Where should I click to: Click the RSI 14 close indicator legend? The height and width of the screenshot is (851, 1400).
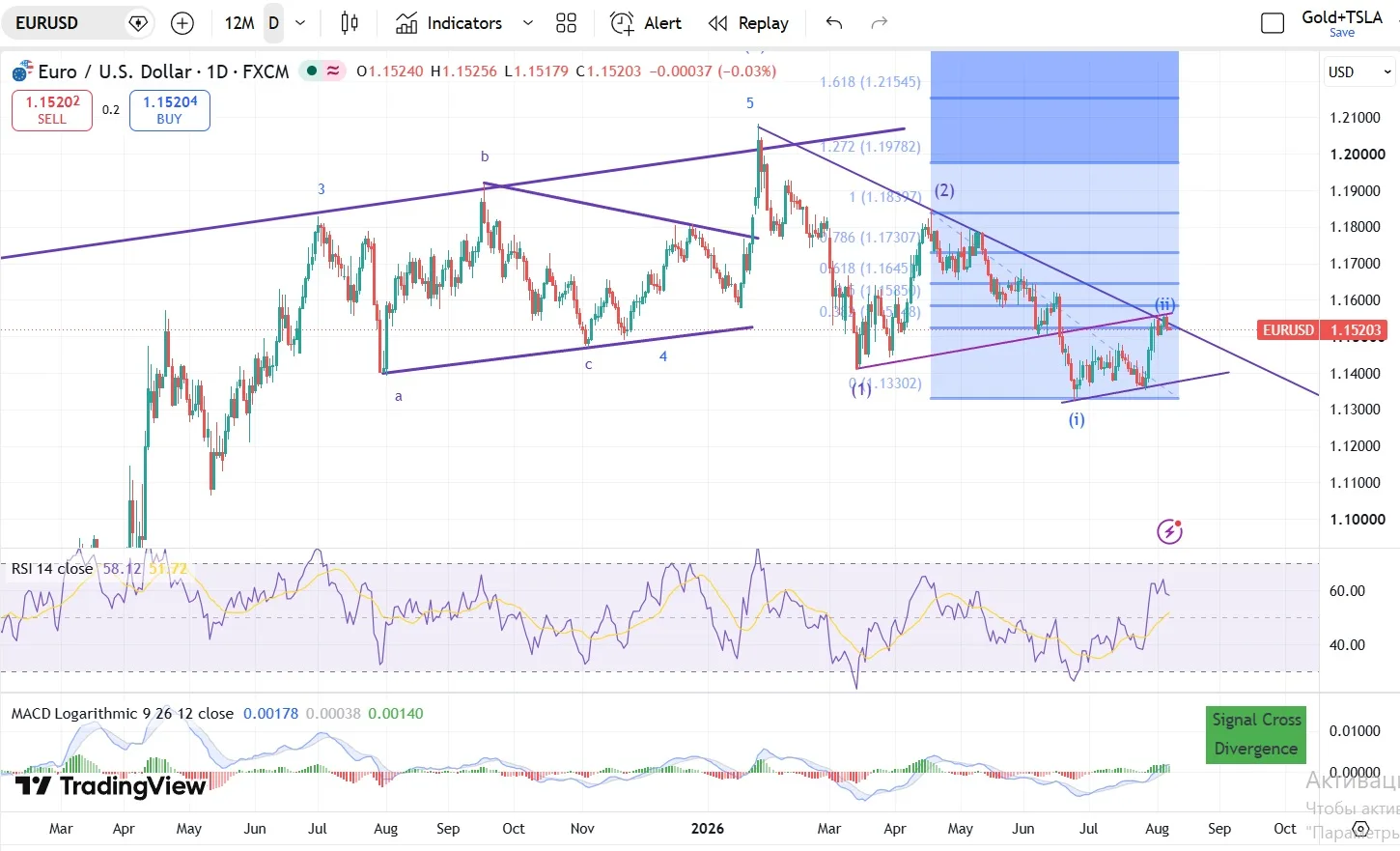coord(52,568)
